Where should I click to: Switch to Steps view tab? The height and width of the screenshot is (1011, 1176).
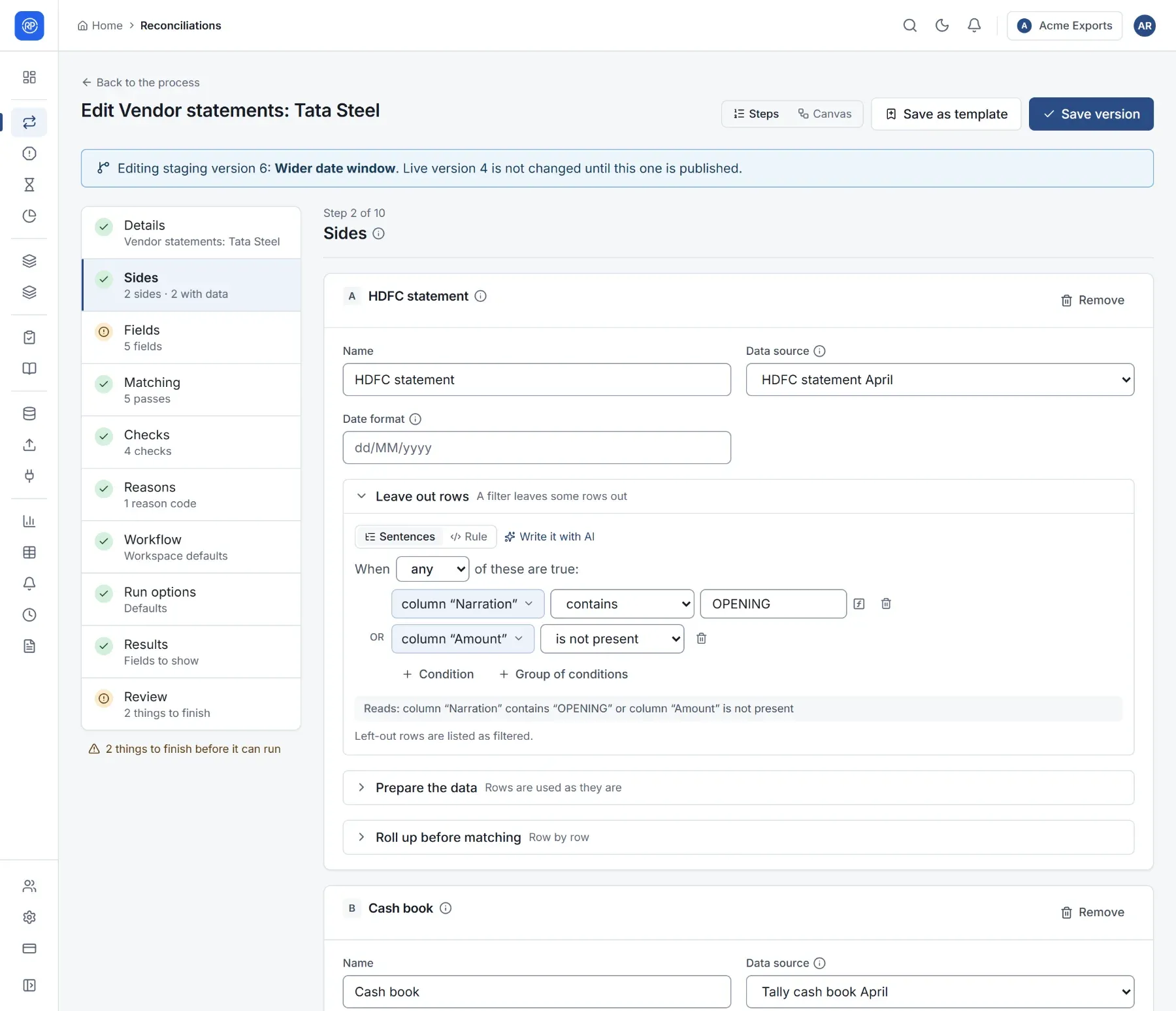point(756,114)
